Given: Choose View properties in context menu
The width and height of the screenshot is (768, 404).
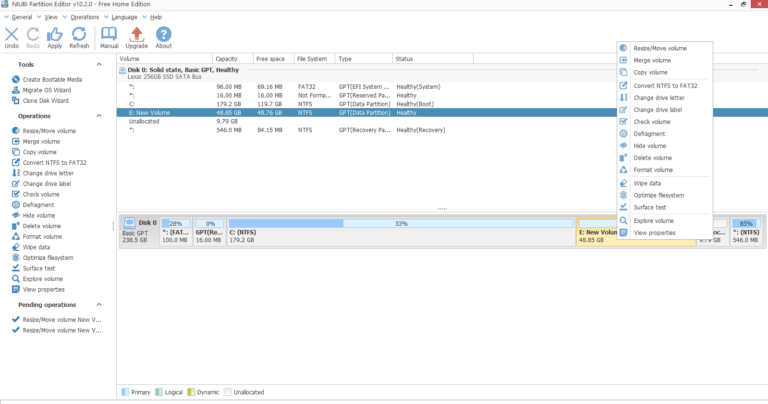Looking at the screenshot, I should (x=664, y=233).
